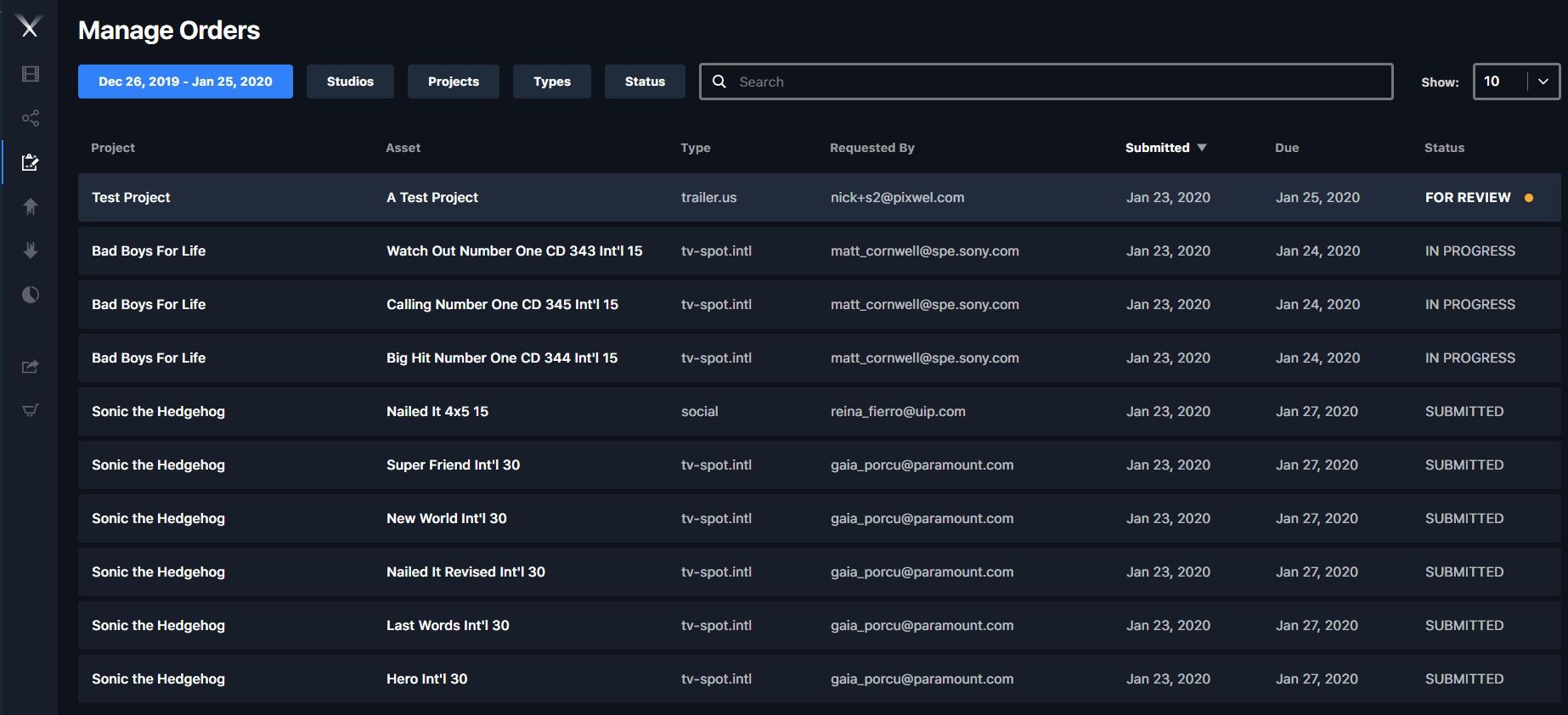Click the FOR REVIEW status label
The image size is (1568, 715).
[x=1468, y=198]
